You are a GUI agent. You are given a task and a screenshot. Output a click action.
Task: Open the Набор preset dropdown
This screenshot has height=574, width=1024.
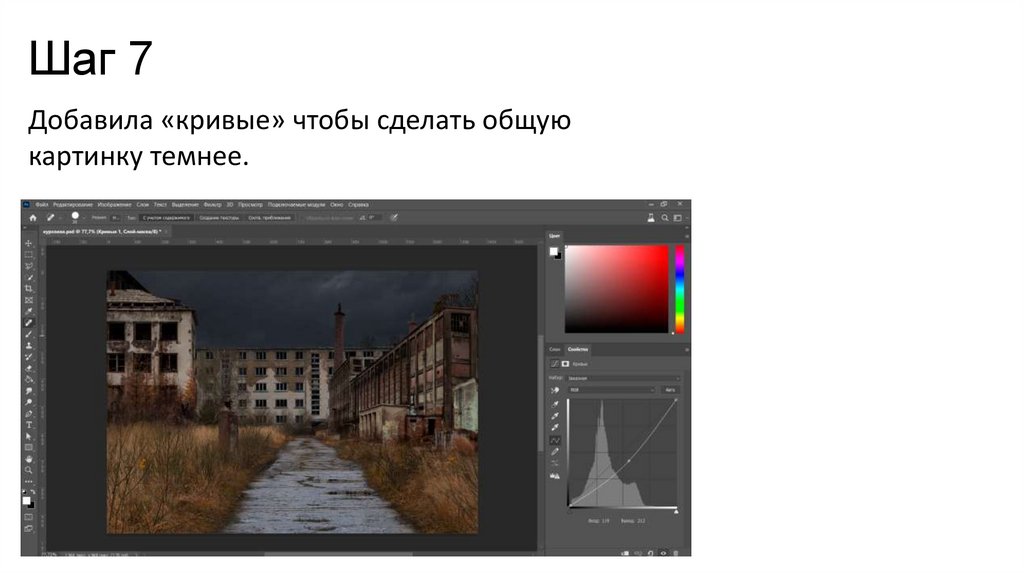pos(624,378)
